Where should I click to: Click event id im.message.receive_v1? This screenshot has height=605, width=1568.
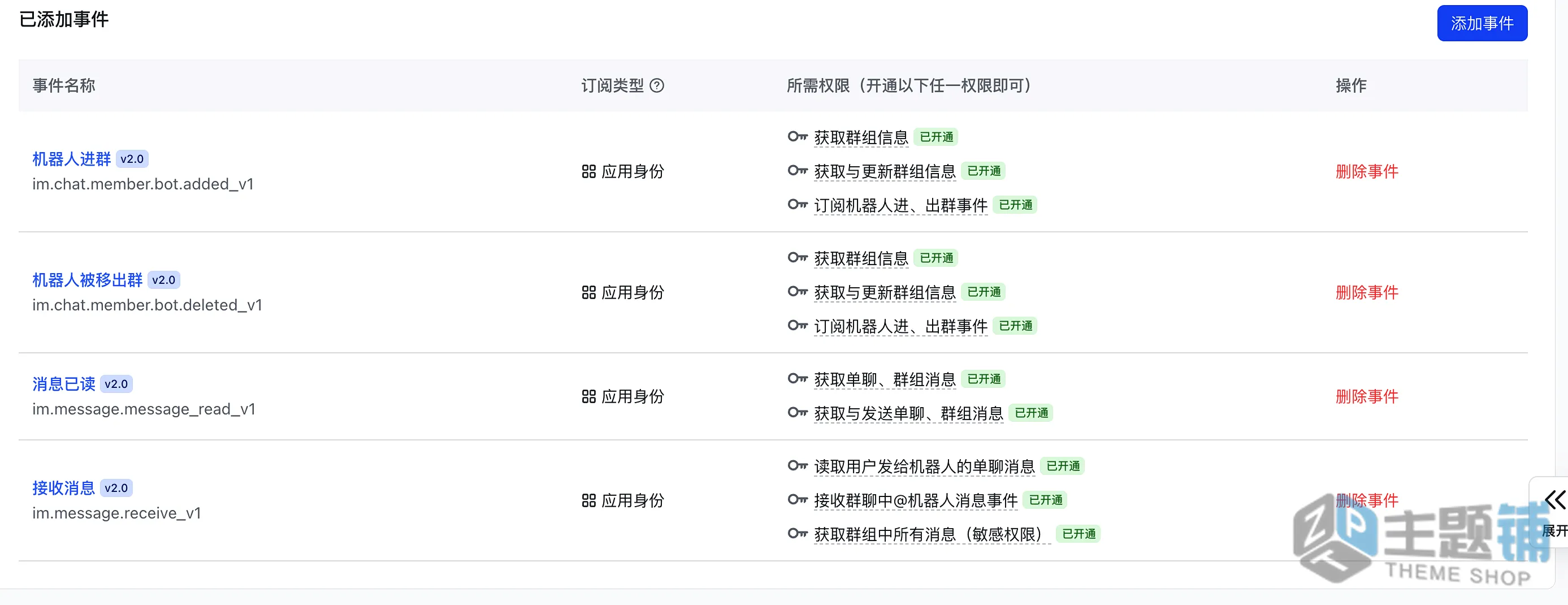pos(116,514)
